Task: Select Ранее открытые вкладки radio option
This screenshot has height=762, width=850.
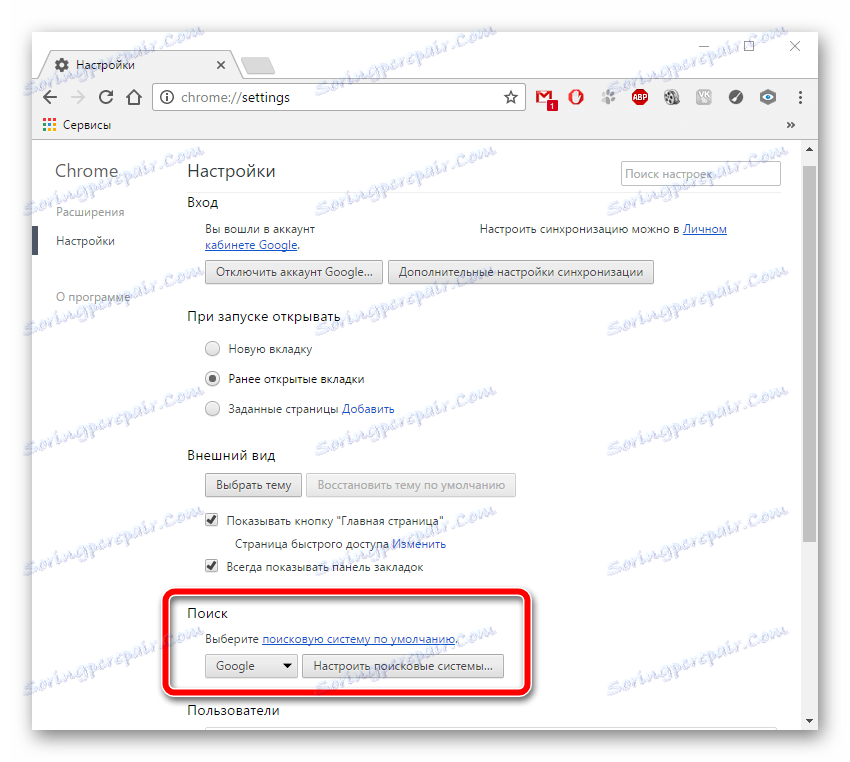Action: coord(212,378)
